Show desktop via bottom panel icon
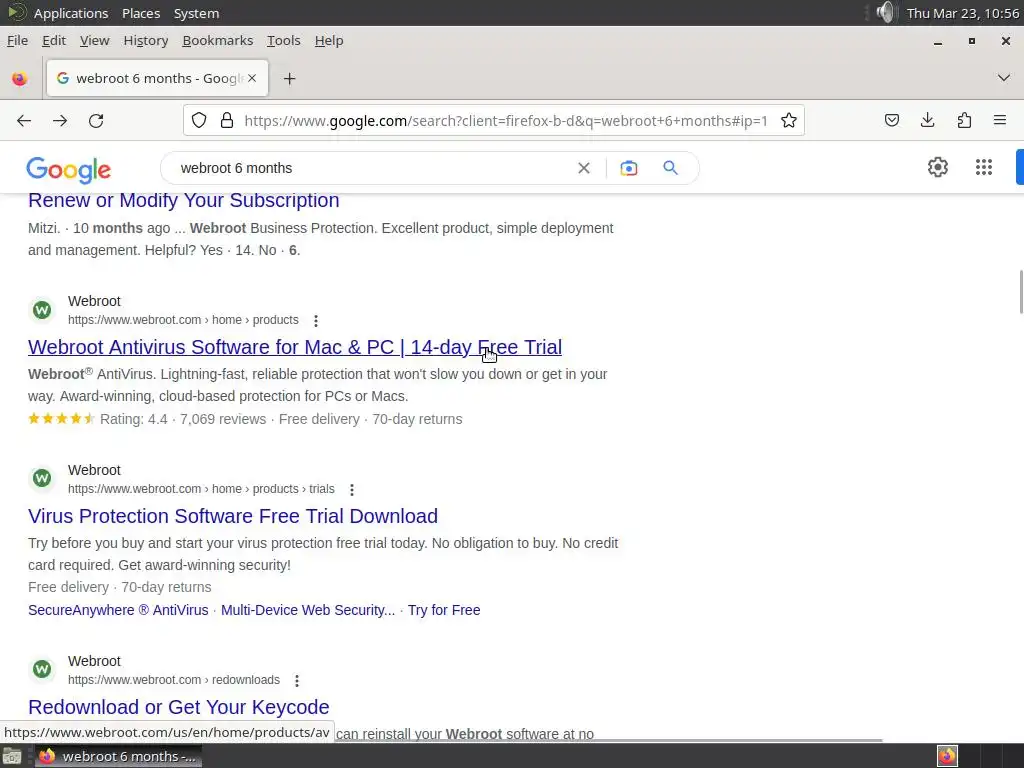1024x768 pixels. pyautogui.click(x=12, y=756)
